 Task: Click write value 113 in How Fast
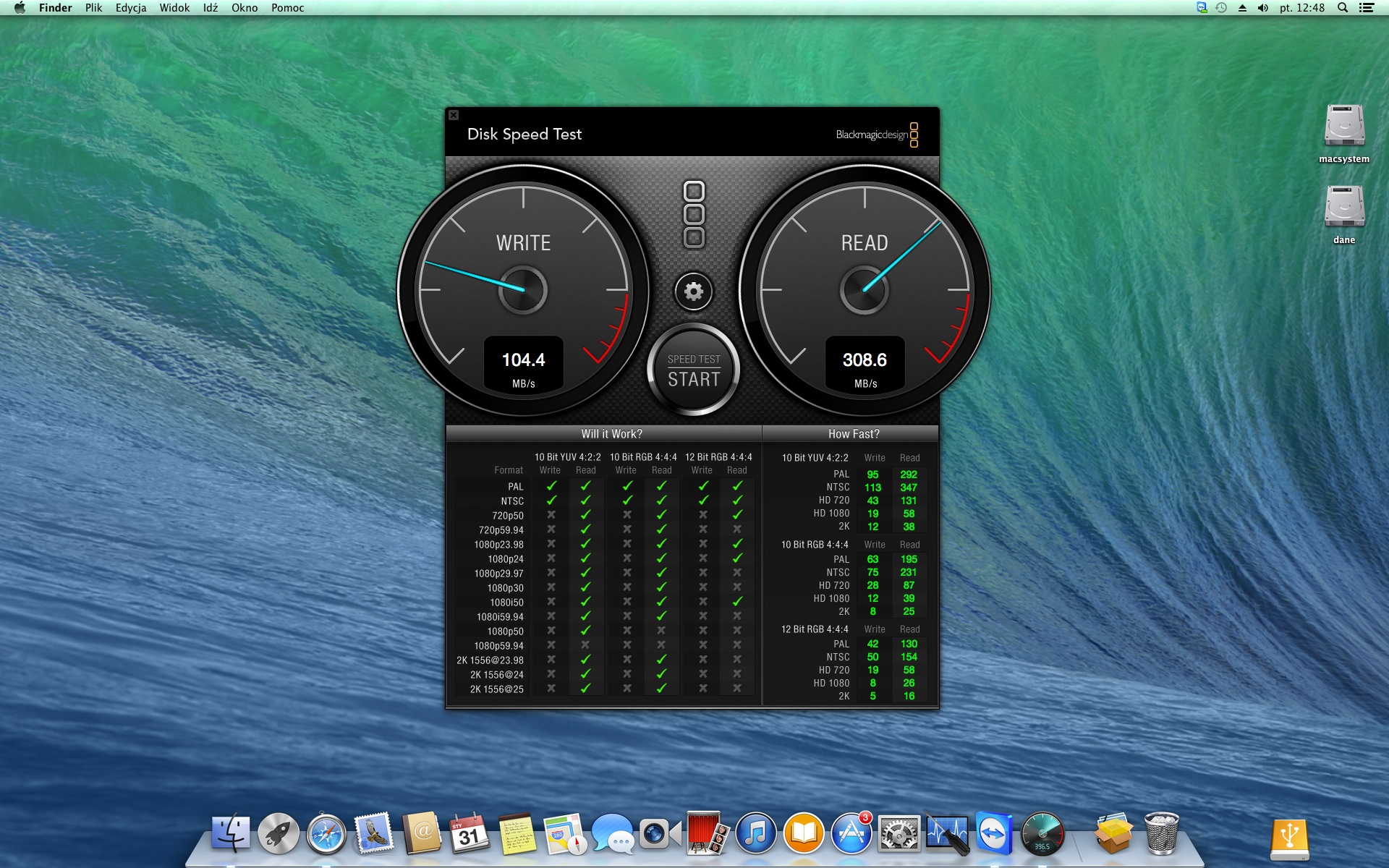873,488
